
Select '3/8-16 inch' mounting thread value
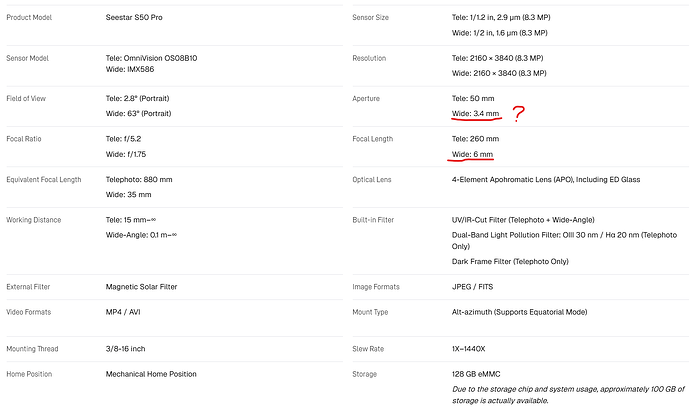tap(125, 349)
